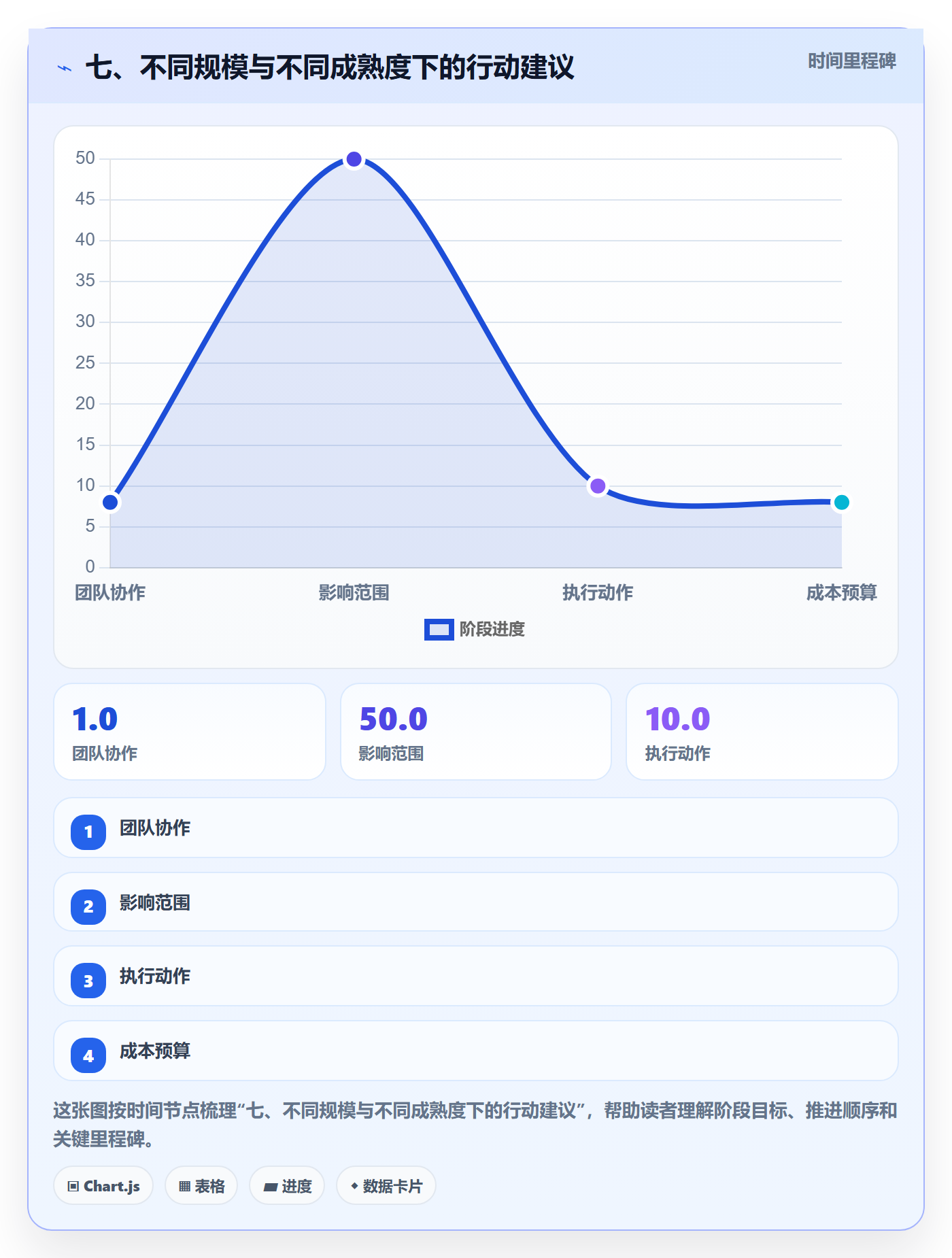This screenshot has height=1258, width=952.
Task: Click the 成本预算 x-axis label under the chart
Action: click(x=842, y=593)
